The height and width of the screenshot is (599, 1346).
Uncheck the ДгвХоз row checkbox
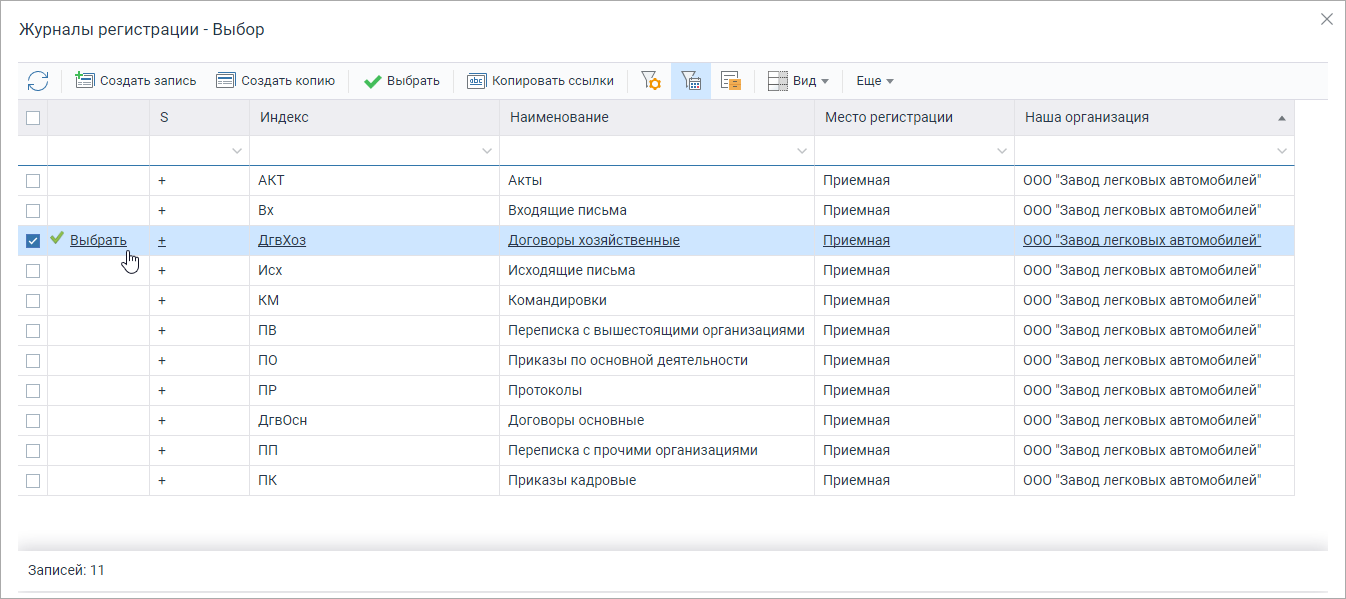coord(33,241)
